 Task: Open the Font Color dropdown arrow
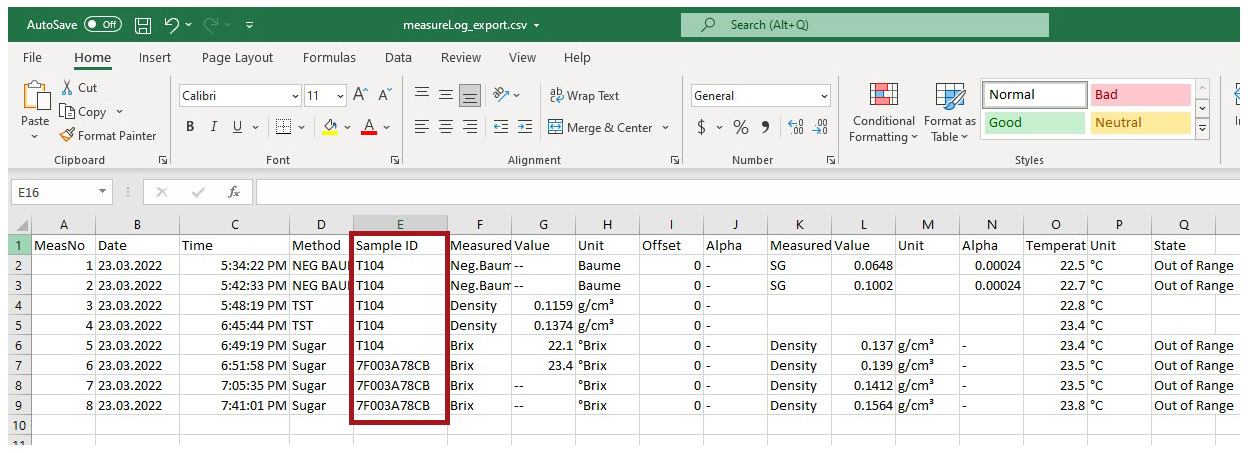[x=386, y=127]
